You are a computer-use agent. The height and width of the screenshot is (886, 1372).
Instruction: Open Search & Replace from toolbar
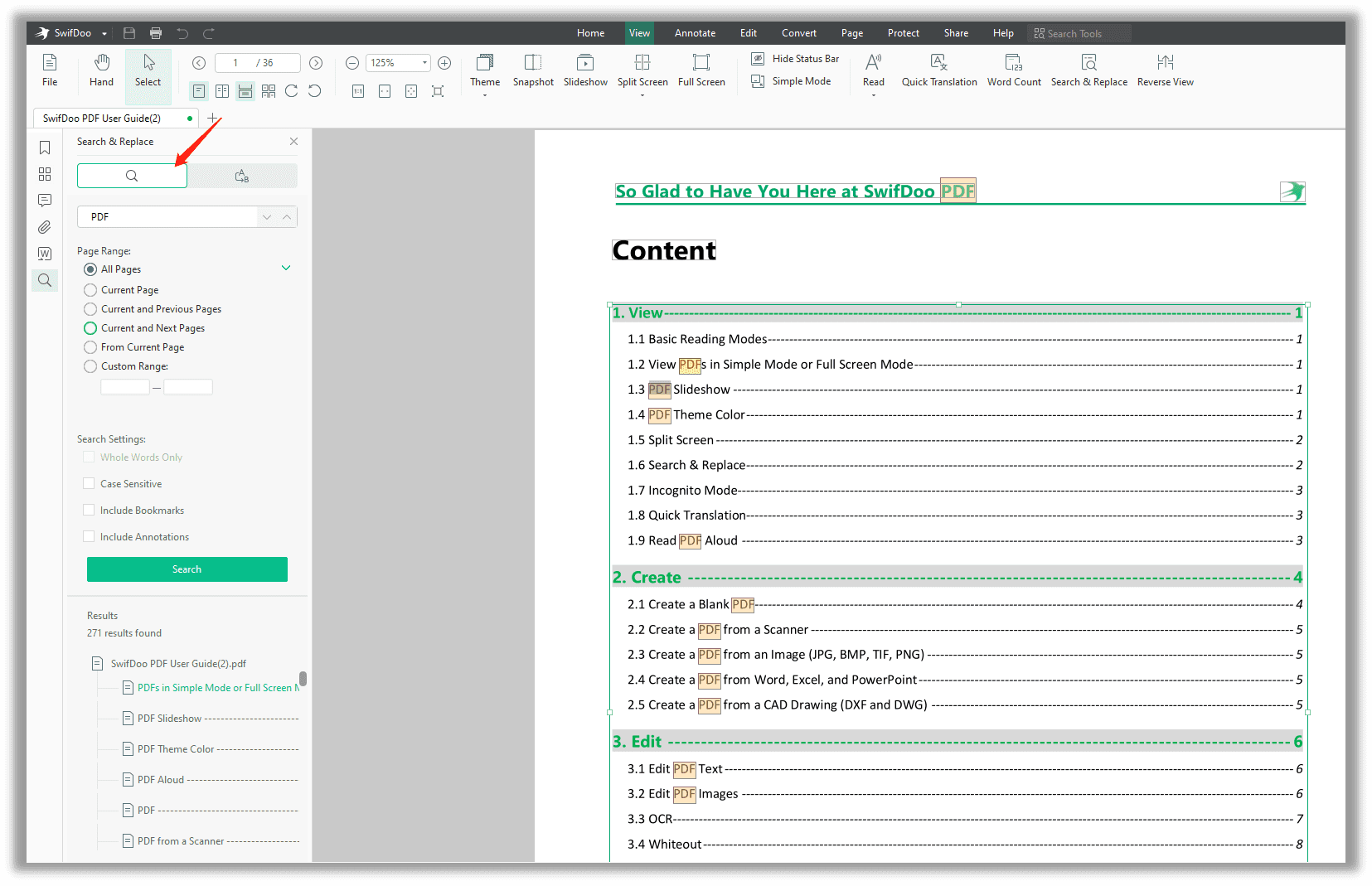click(1089, 70)
